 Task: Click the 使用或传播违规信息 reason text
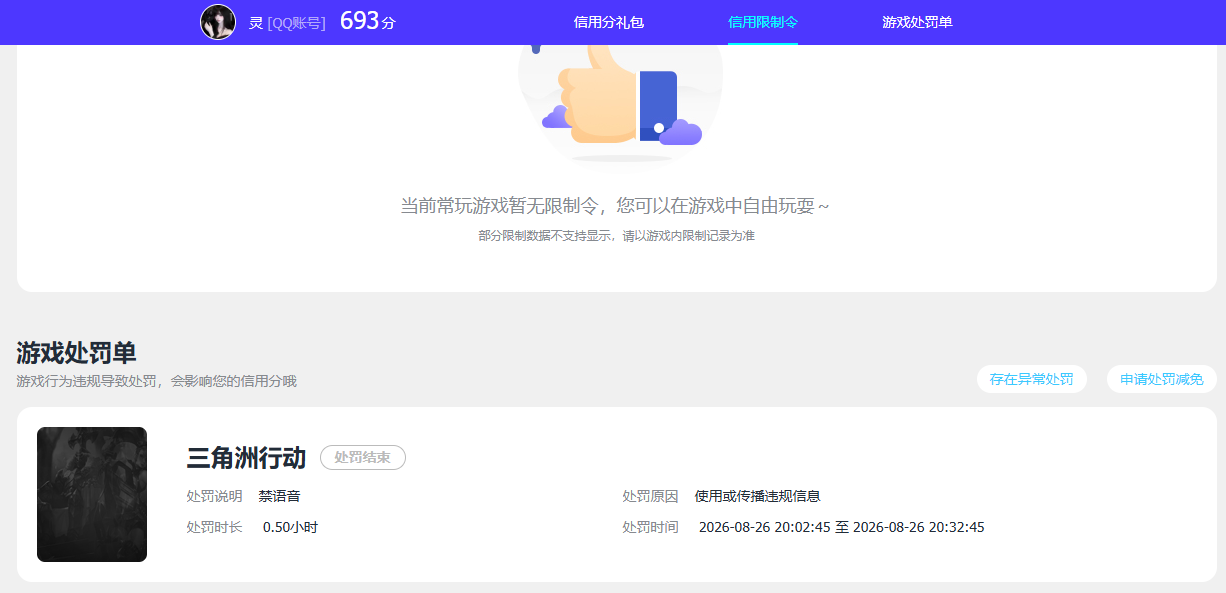click(757, 496)
